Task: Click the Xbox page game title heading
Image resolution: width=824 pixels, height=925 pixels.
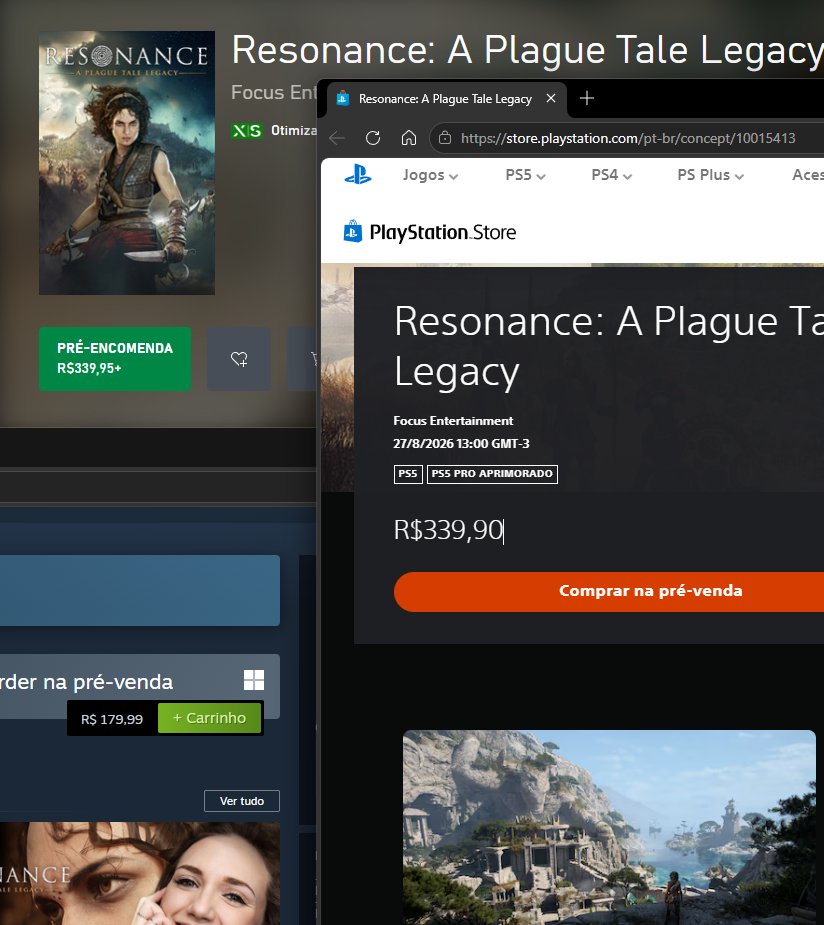Action: (528, 50)
